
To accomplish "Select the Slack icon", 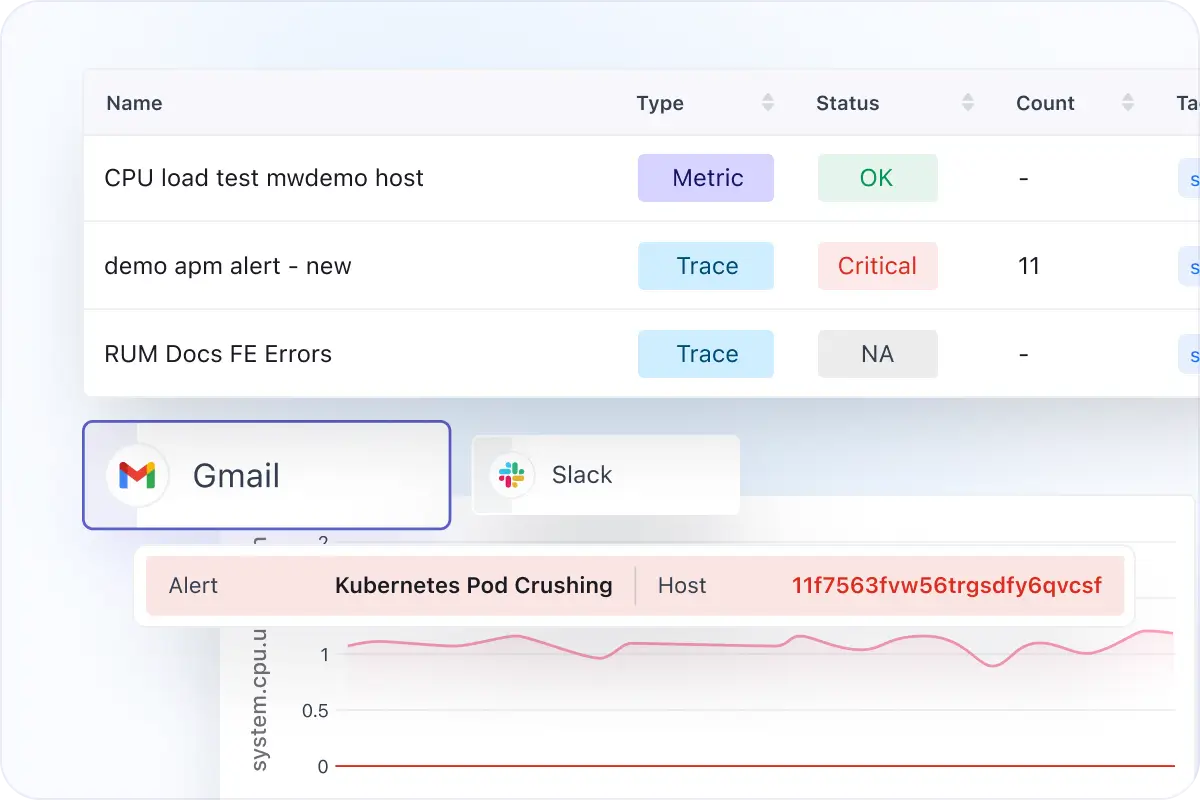I will [x=511, y=475].
